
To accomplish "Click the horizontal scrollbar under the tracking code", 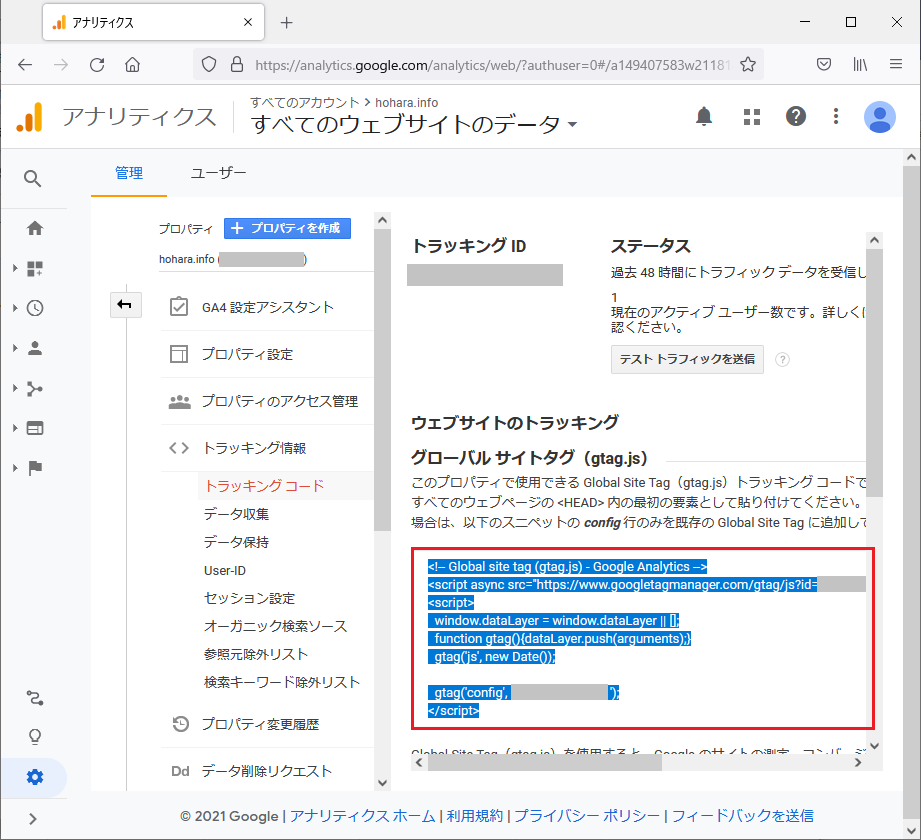I will click(x=545, y=762).
